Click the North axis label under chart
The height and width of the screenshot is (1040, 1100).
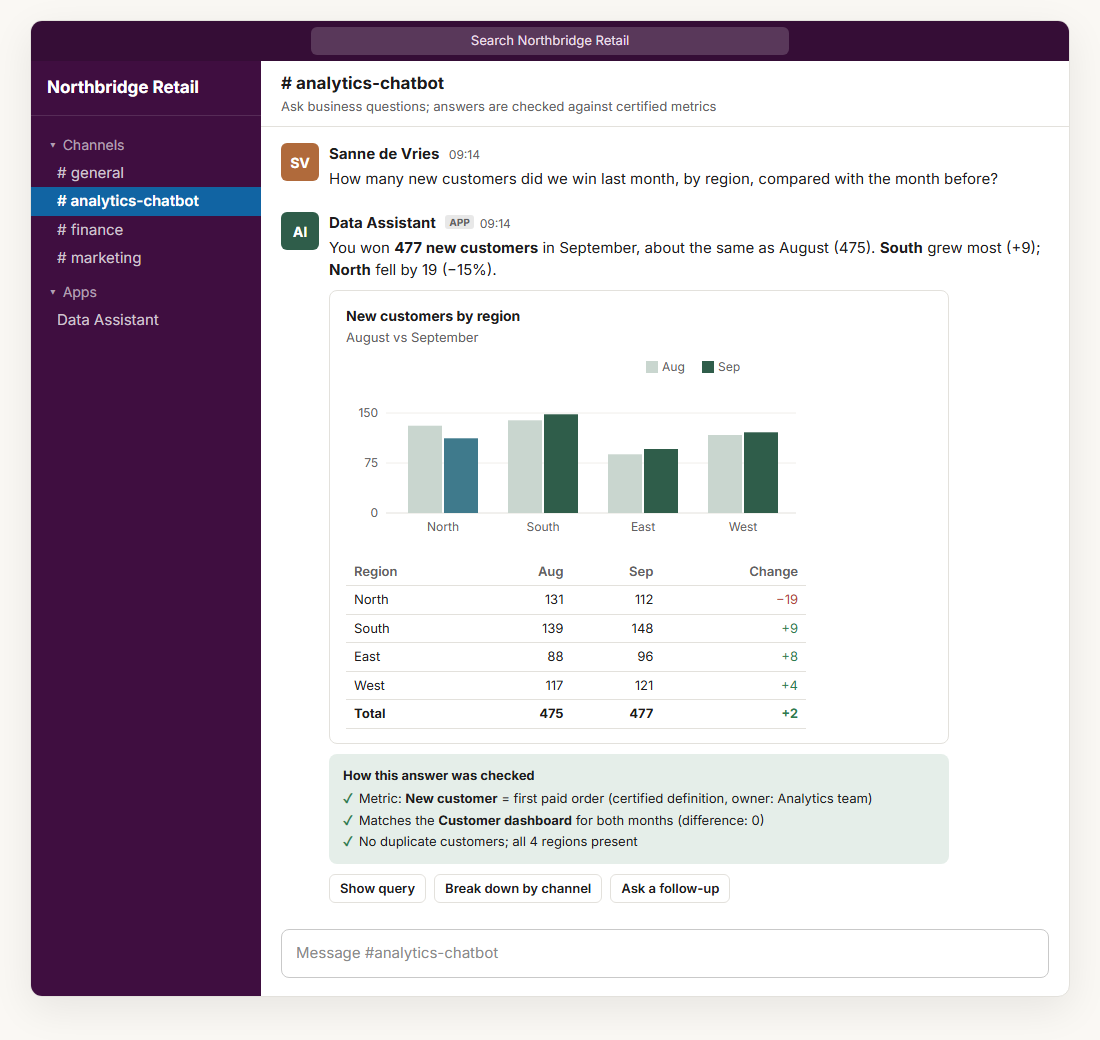443,527
